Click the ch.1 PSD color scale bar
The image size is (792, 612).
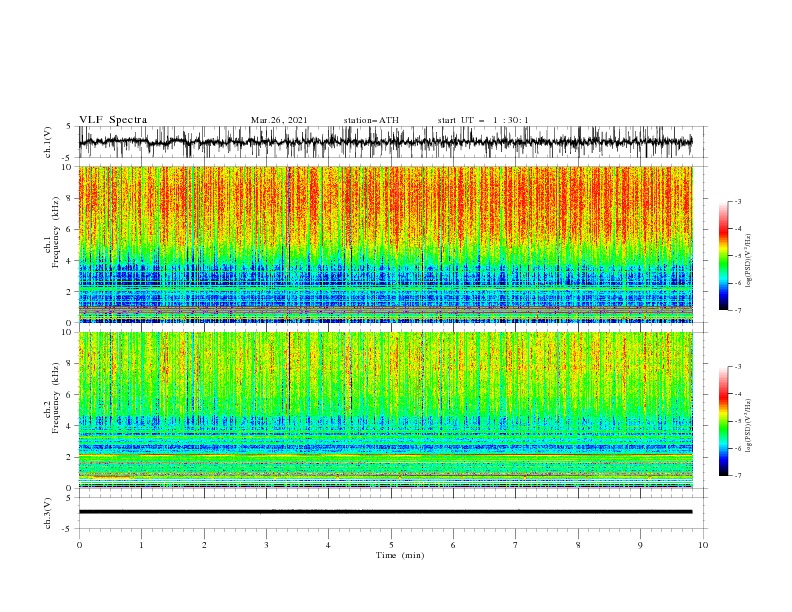tap(723, 256)
